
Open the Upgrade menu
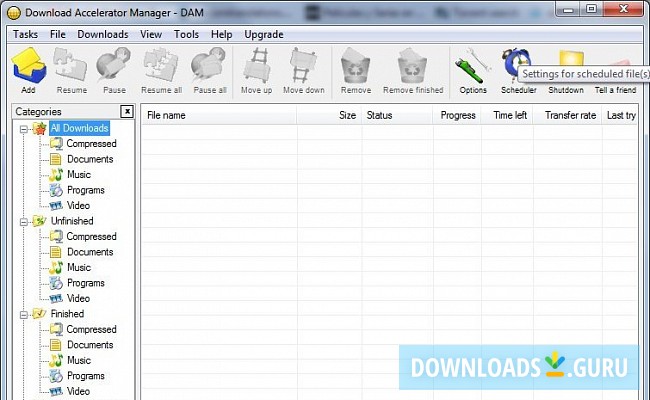(x=264, y=34)
